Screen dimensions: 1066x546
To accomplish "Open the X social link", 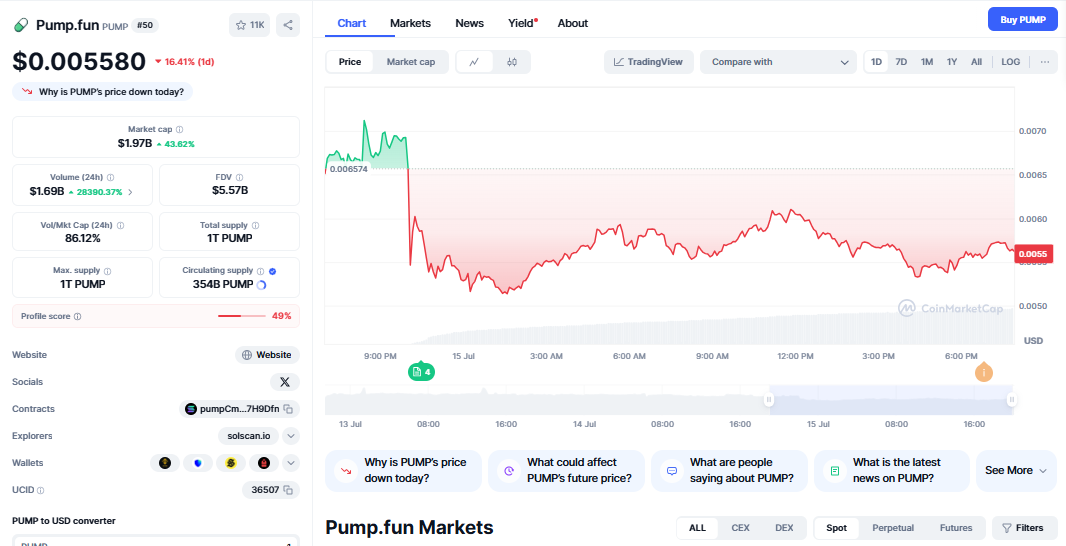I will click(285, 382).
